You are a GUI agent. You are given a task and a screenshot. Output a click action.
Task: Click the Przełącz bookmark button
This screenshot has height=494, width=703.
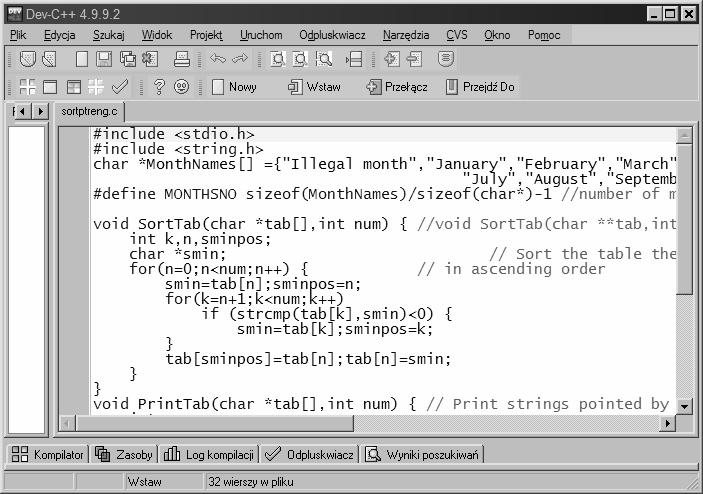tap(397, 87)
